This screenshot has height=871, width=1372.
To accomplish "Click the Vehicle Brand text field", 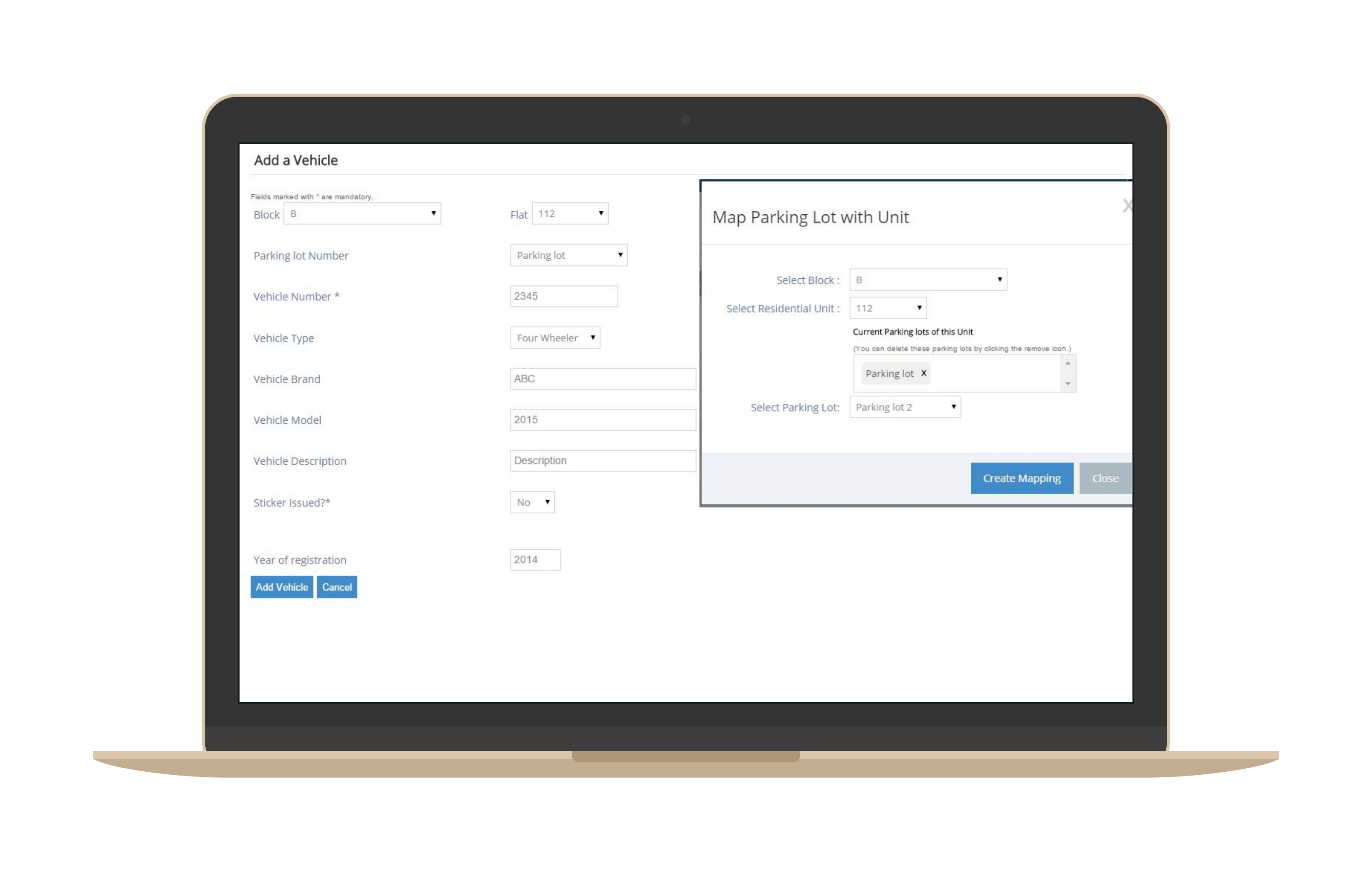I will [602, 379].
